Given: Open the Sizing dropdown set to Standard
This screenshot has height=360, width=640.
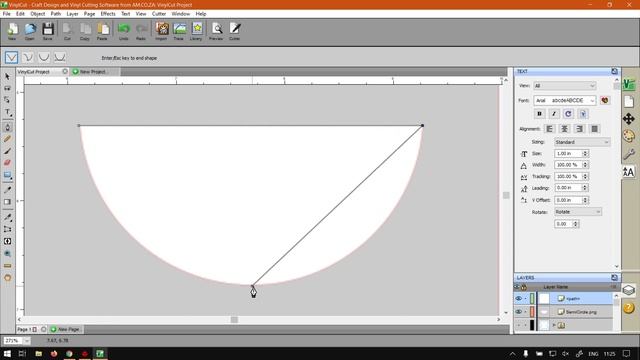Looking at the screenshot, I should (x=582, y=142).
